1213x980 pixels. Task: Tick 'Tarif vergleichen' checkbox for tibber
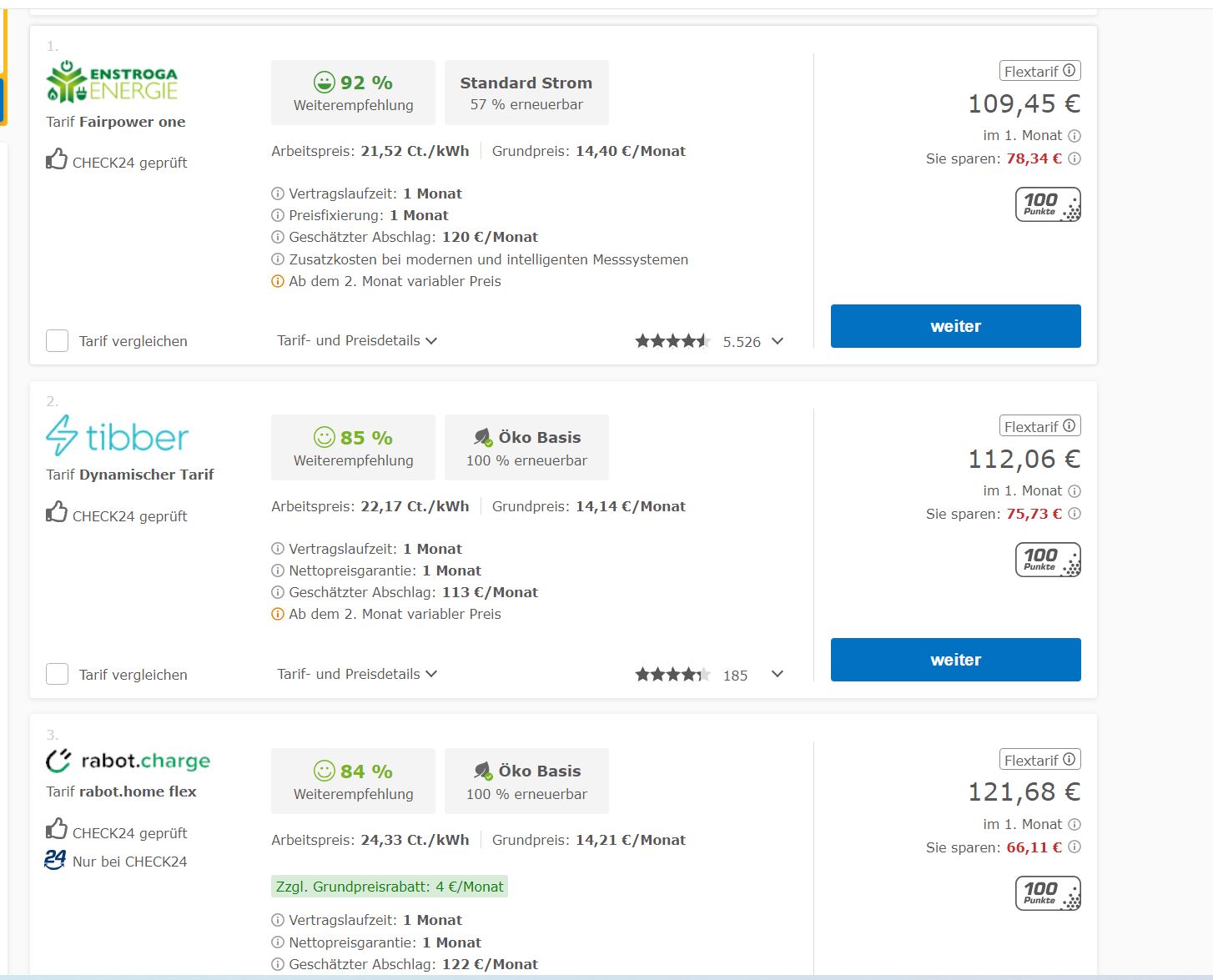(57, 674)
